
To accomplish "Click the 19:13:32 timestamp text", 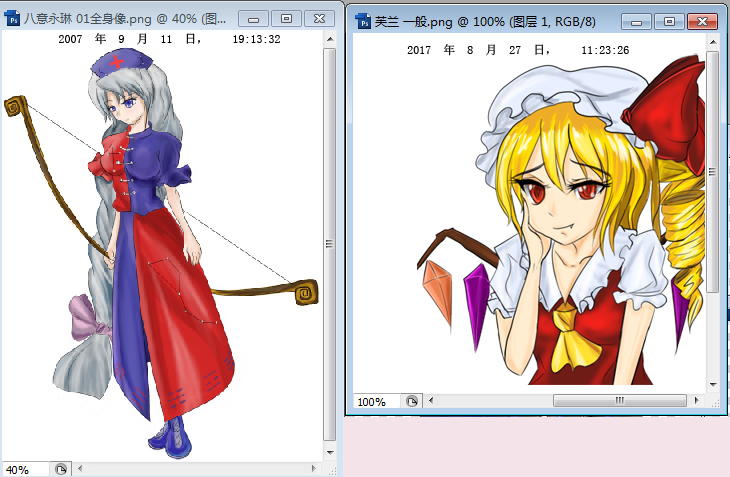I will [257, 39].
